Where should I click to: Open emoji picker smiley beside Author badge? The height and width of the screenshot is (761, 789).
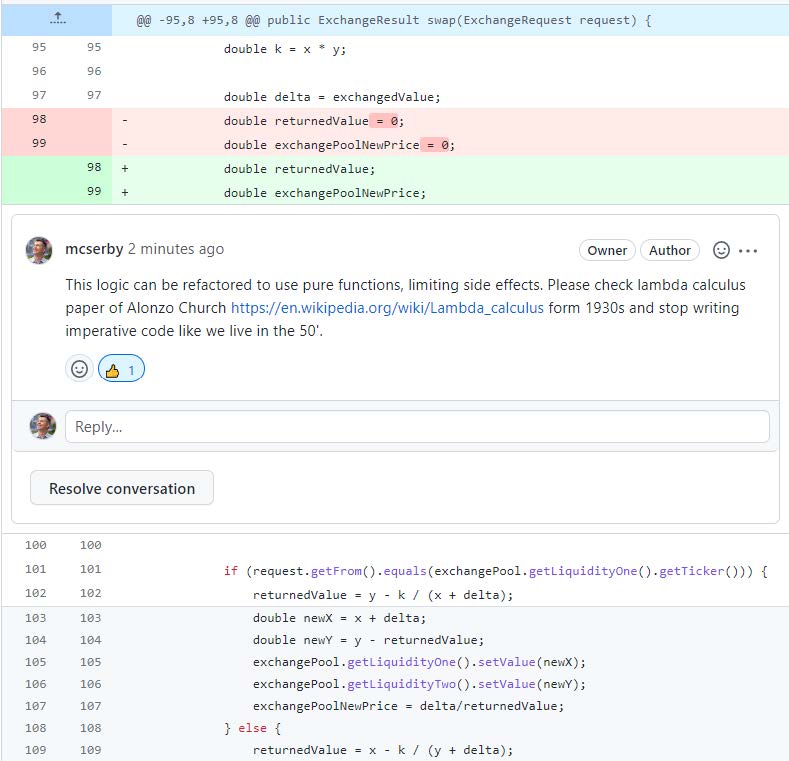pyautogui.click(x=721, y=250)
